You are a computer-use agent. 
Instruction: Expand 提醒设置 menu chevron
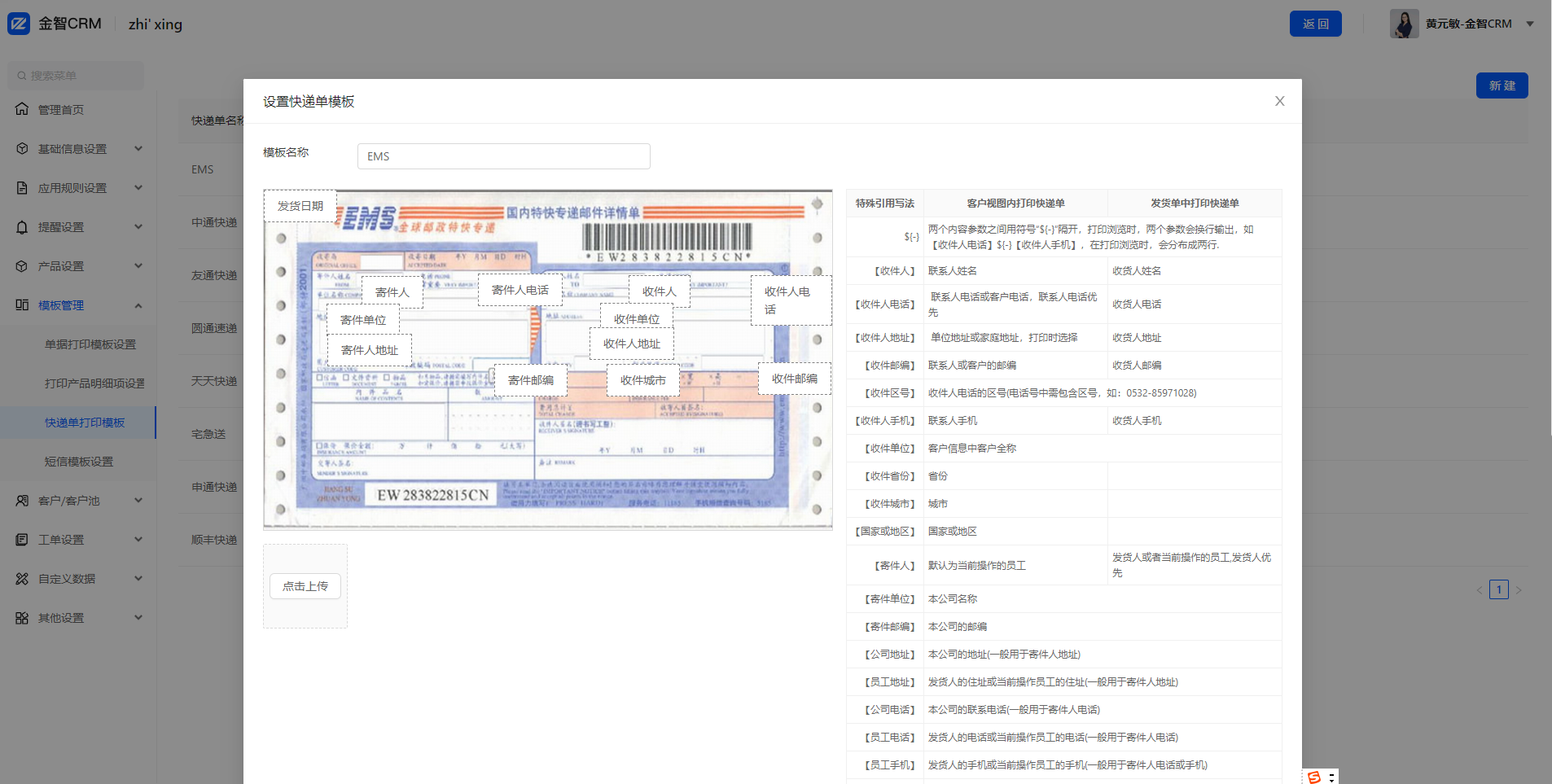(138, 226)
